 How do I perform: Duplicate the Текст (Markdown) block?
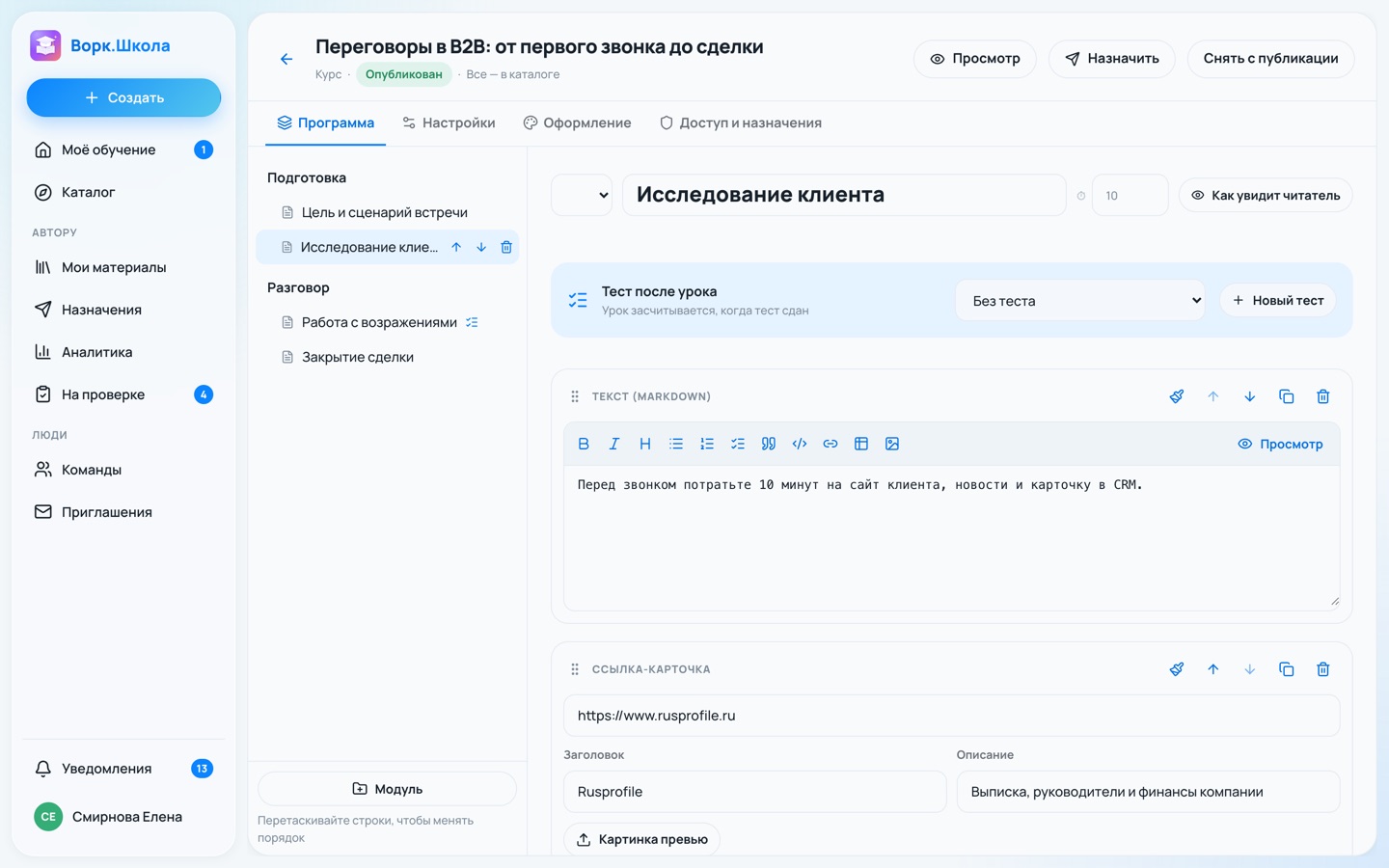tap(1287, 396)
